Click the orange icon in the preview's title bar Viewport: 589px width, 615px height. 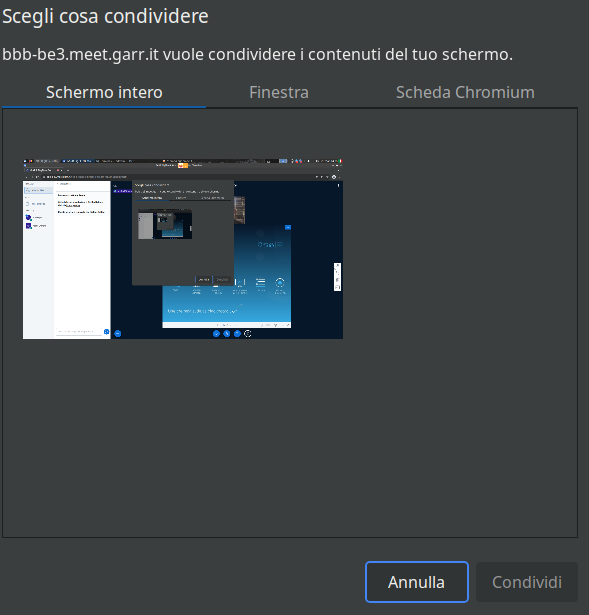[x=183, y=166]
